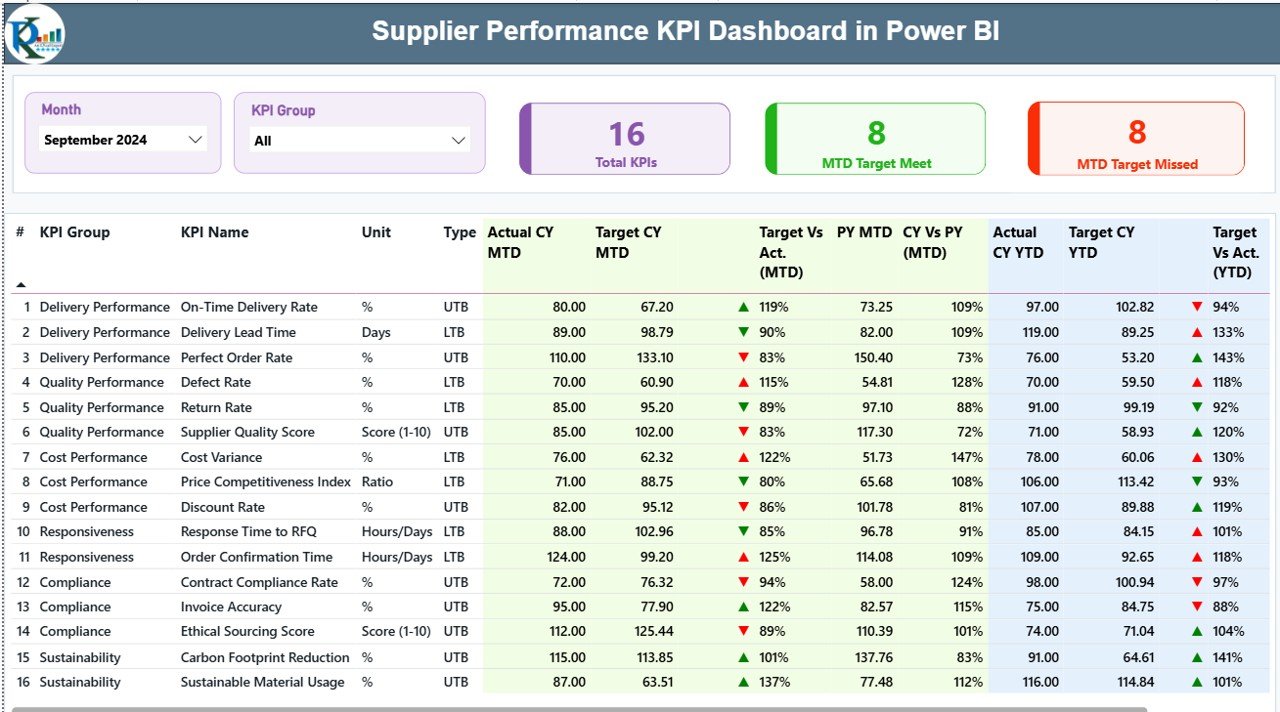This screenshot has height=712, width=1280.
Task: Click green down MTD arrow for Delivery Lead Time
Action: pyautogui.click(x=743, y=332)
